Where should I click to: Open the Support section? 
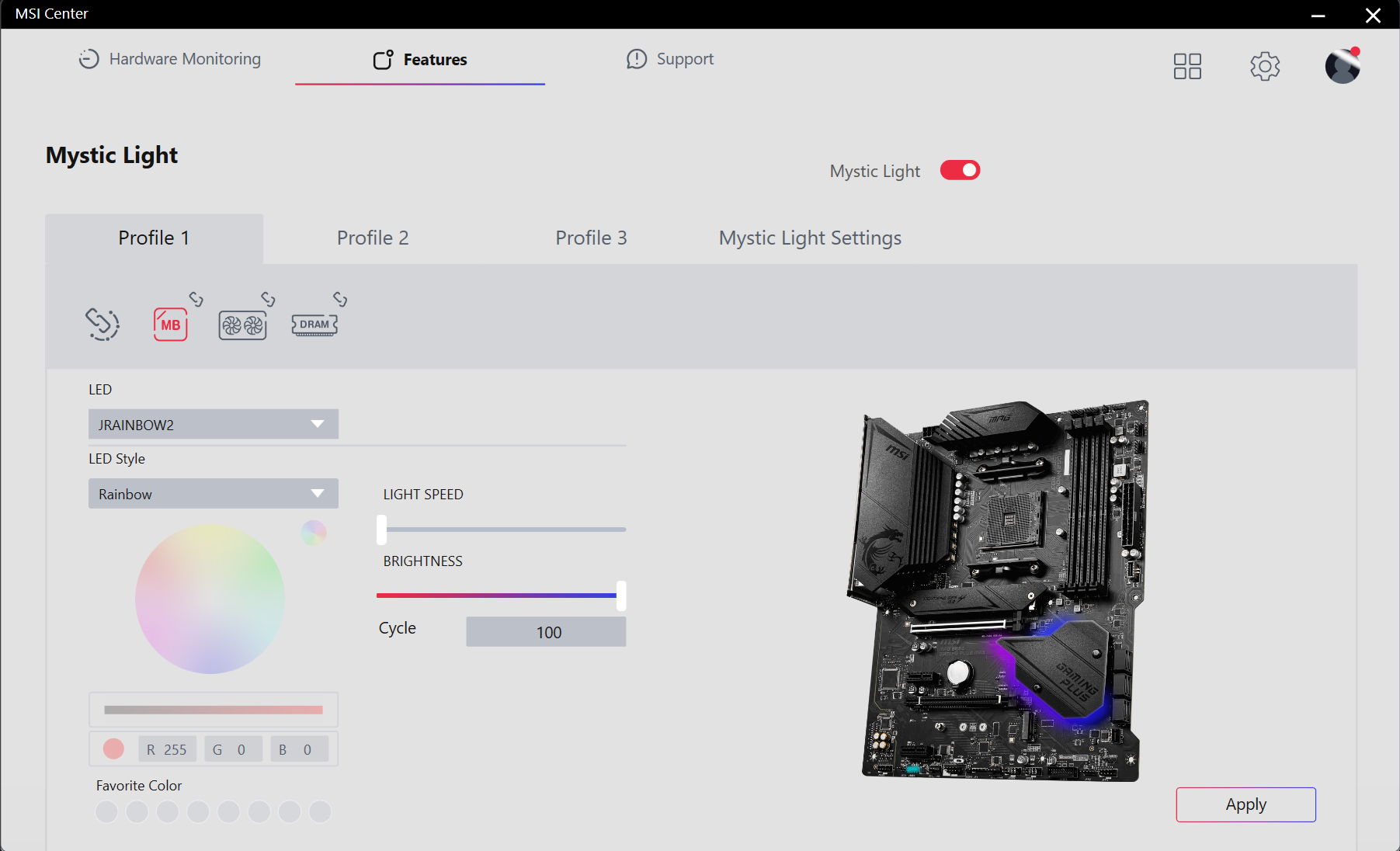(x=669, y=58)
